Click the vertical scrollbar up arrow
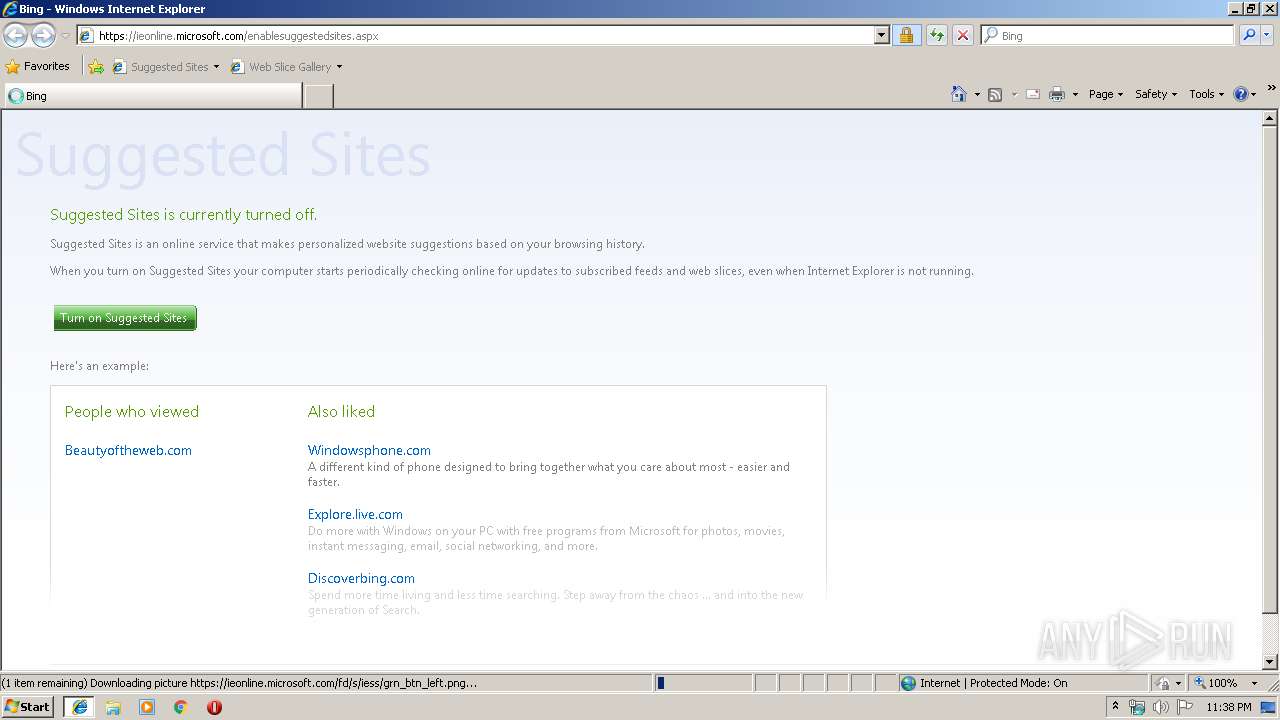The height and width of the screenshot is (720, 1280). (x=1271, y=118)
